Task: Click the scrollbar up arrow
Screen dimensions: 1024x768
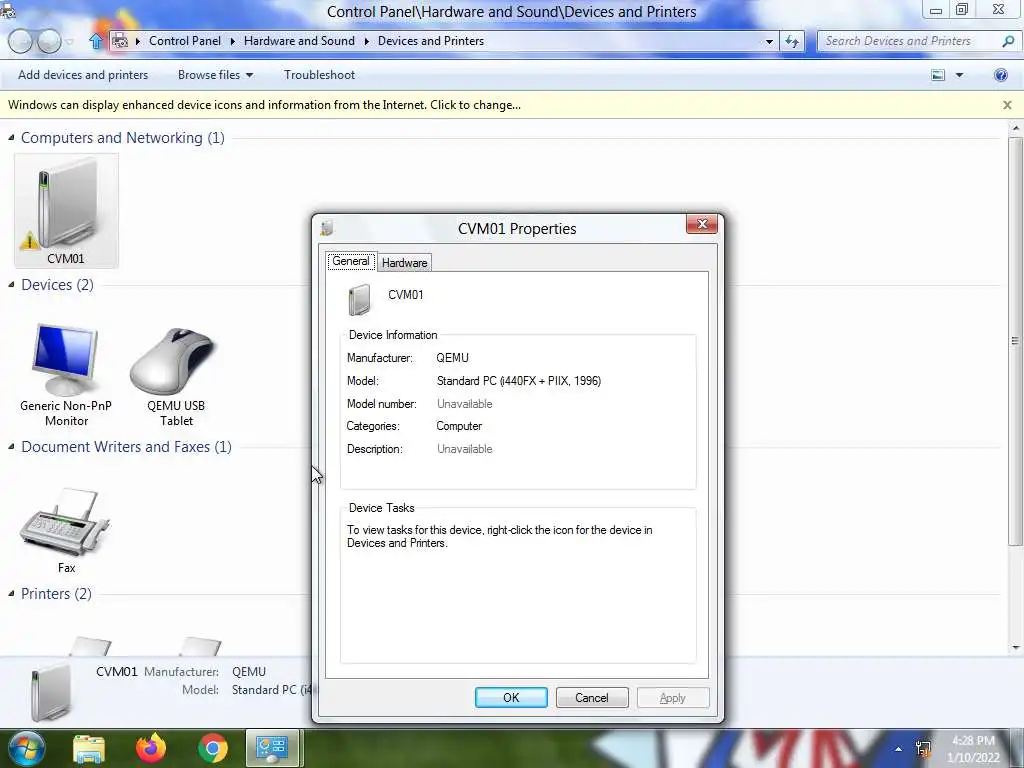Action: click(1015, 127)
